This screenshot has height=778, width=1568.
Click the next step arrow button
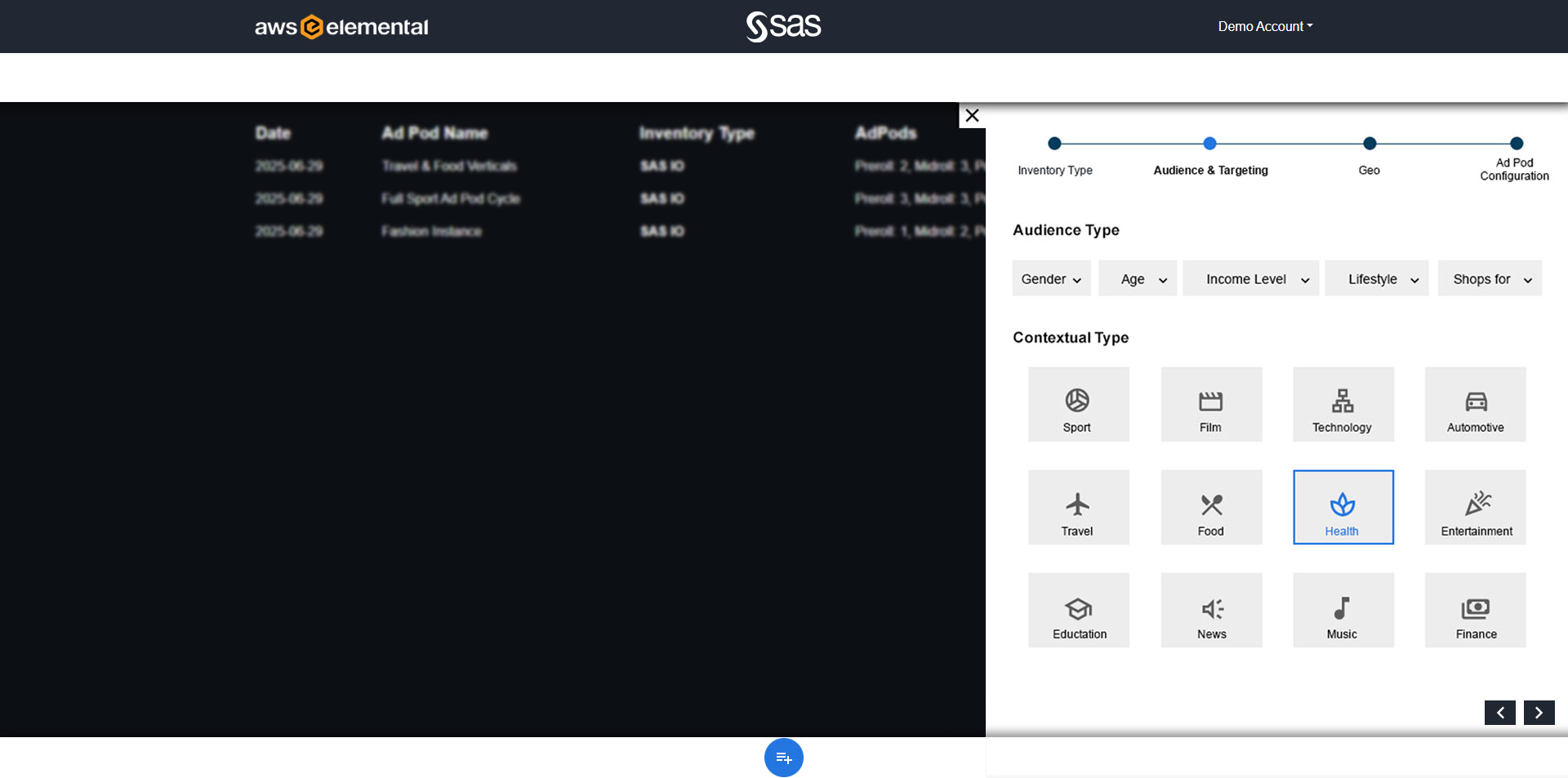click(1539, 713)
